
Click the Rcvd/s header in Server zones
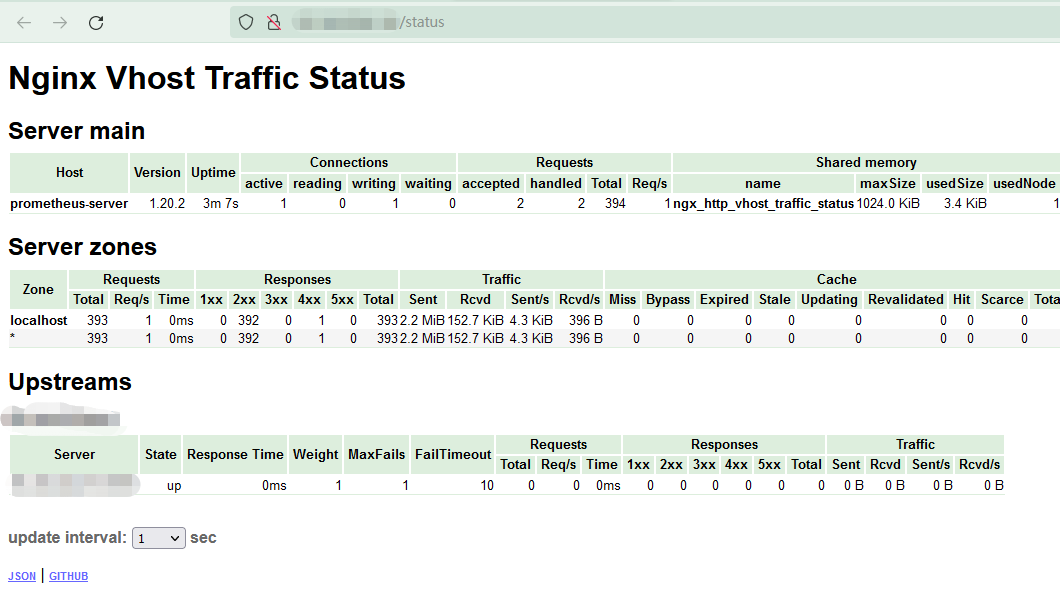pos(579,300)
